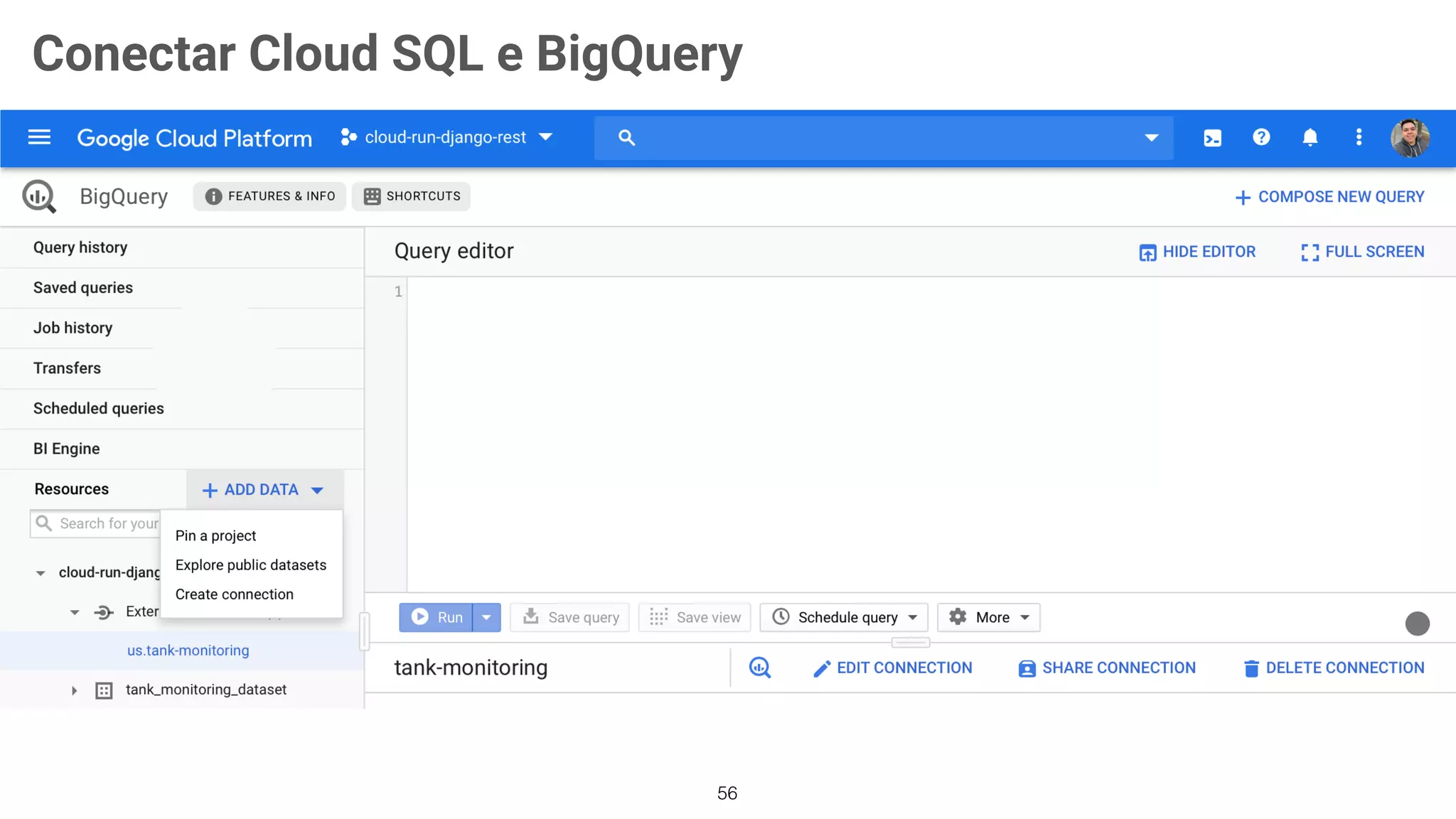This screenshot has width=1456, height=819.
Task: Click the query connection magnifier icon
Action: click(760, 668)
